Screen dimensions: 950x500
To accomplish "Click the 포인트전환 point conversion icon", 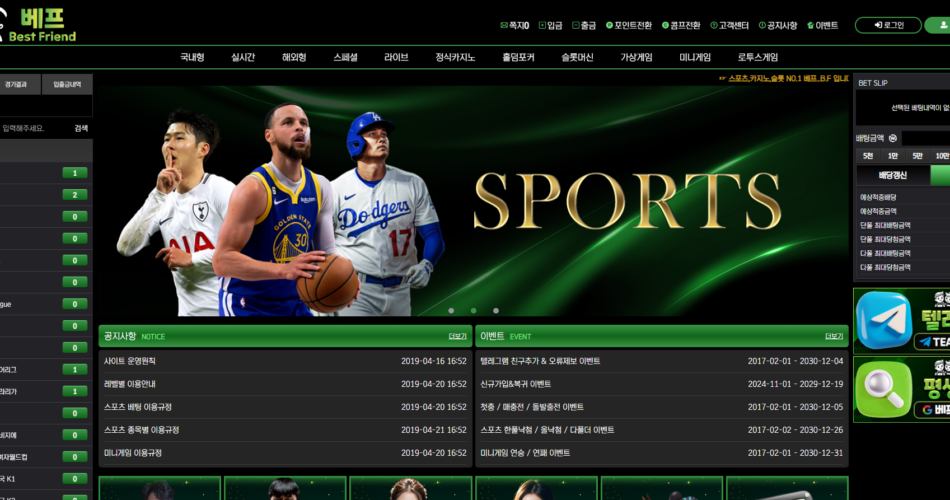I will tap(608, 25).
